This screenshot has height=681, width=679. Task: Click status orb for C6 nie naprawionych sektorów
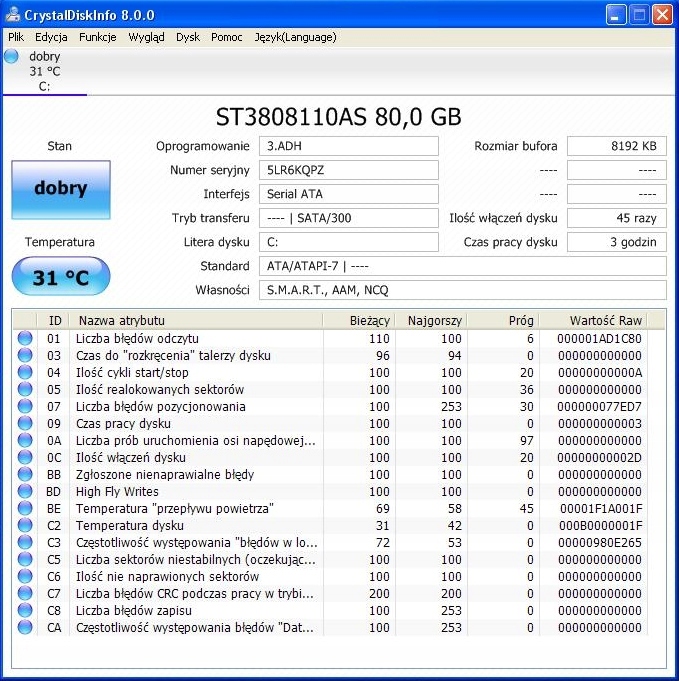tap(25, 576)
